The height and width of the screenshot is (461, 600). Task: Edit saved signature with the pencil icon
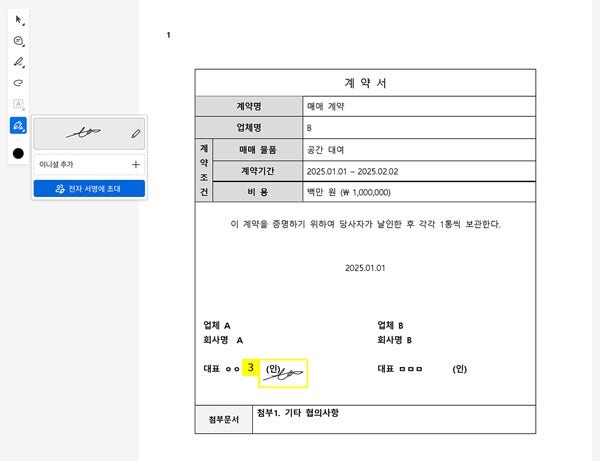click(136, 134)
